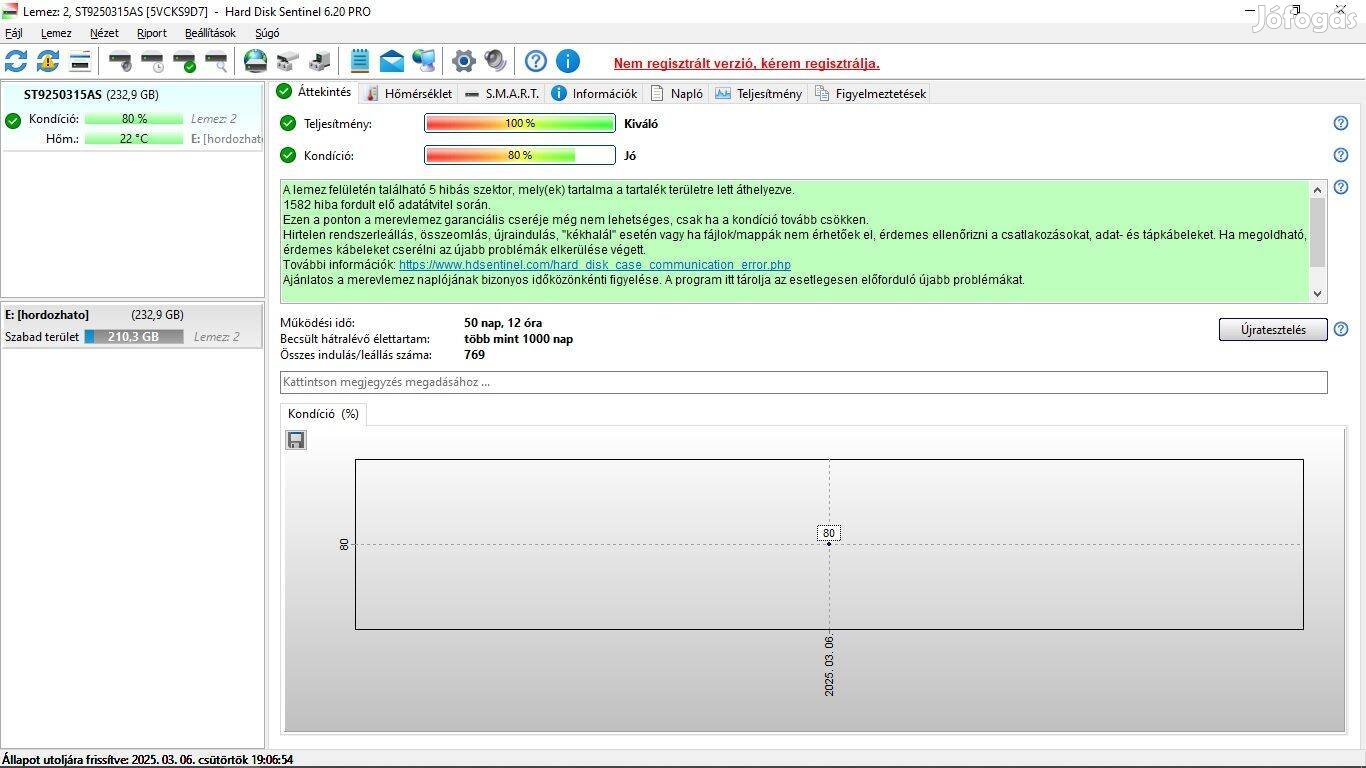Switch to the Áttekintés tab
Screen dimensions: 1366x768
pyautogui.click(x=315, y=92)
